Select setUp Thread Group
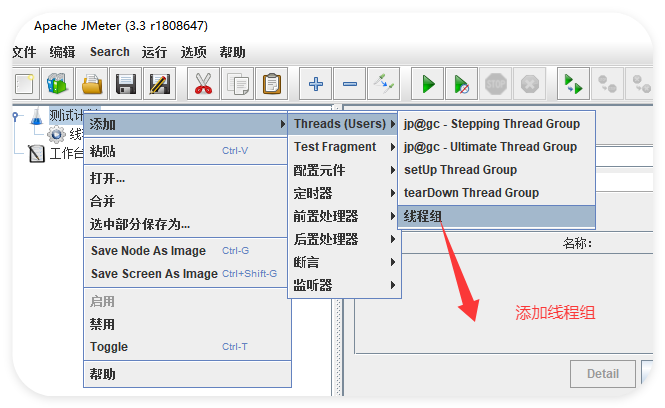665x408 pixels. pyautogui.click(x=497, y=170)
